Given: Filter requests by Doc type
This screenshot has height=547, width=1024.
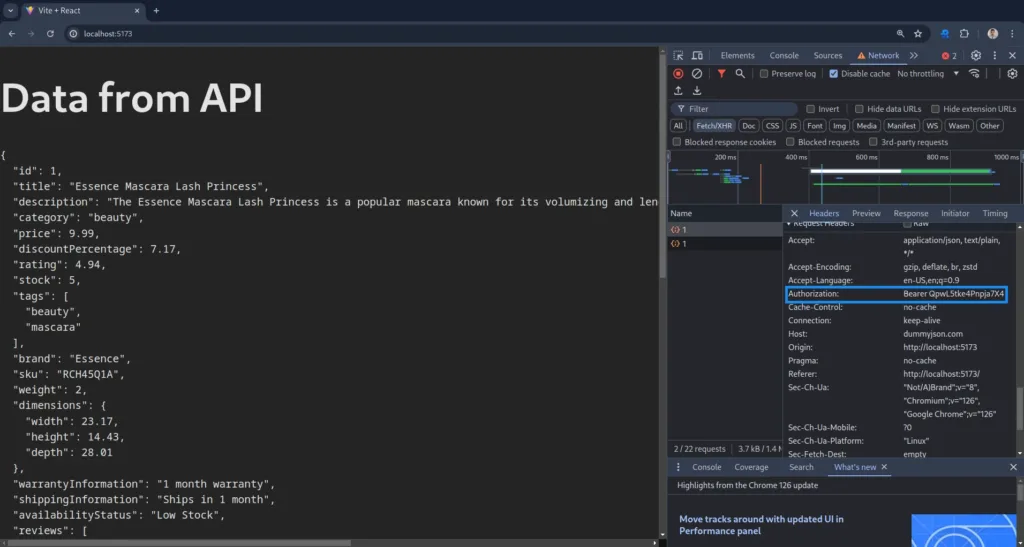Looking at the screenshot, I should pyautogui.click(x=748, y=126).
